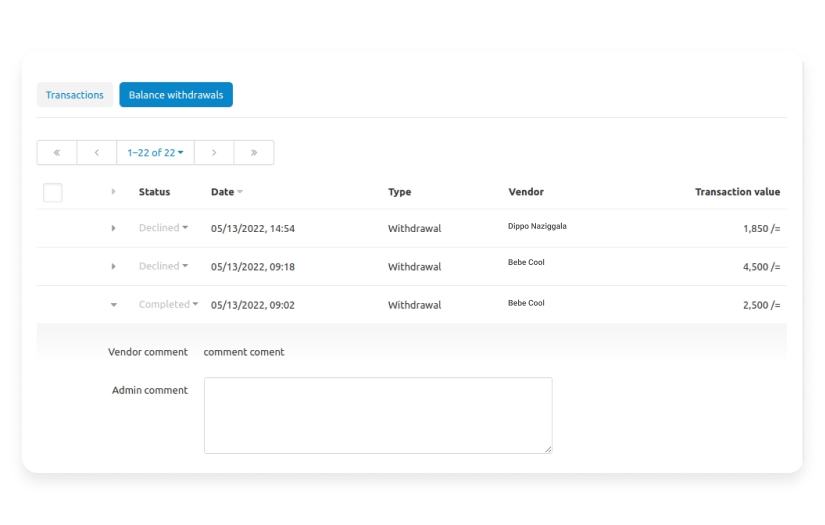
Task: Click Withdrawal type in the Dippo Naziggala row
Action: 415,228
